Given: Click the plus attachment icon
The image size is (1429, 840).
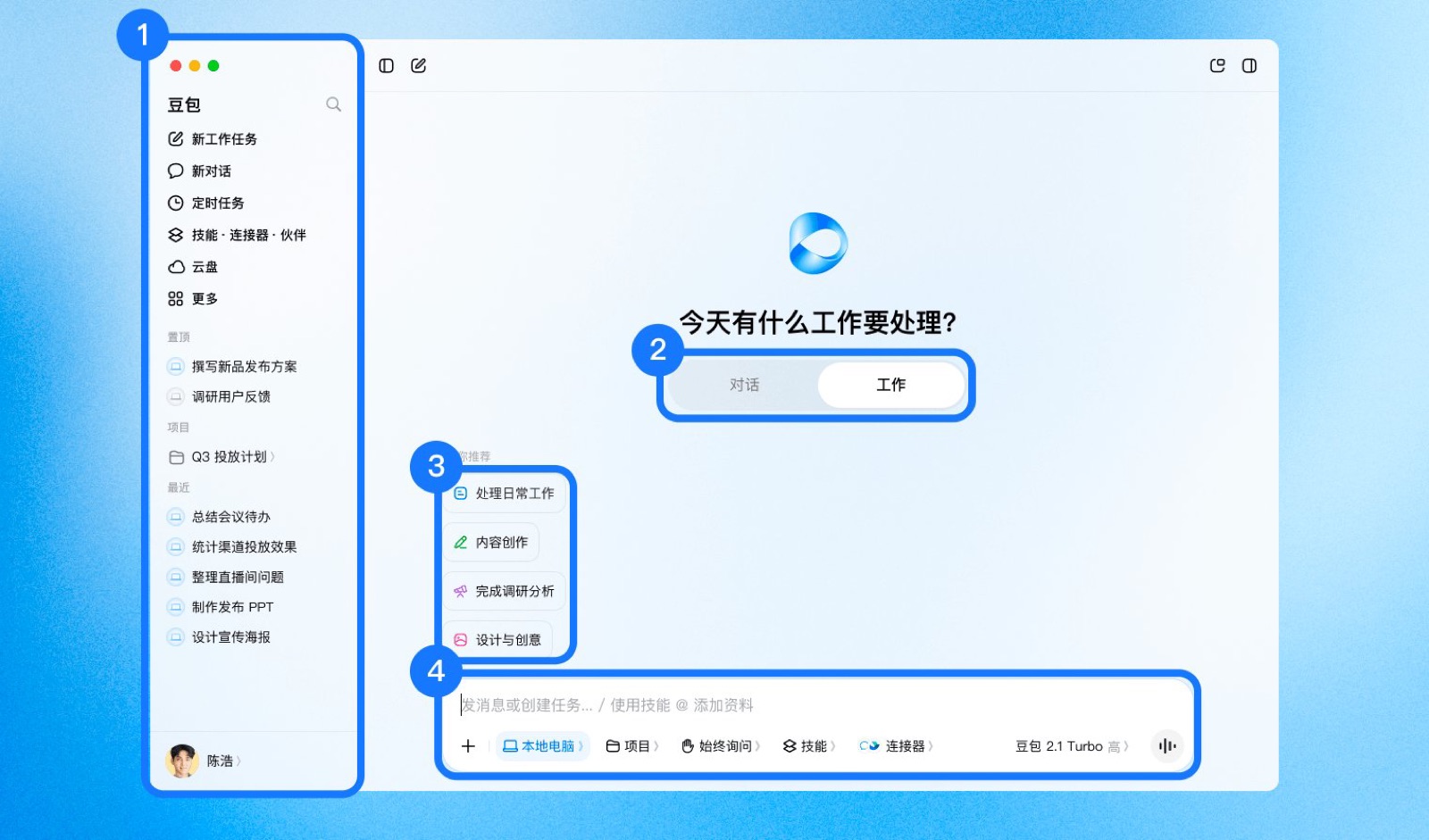Looking at the screenshot, I should click(468, 746).
